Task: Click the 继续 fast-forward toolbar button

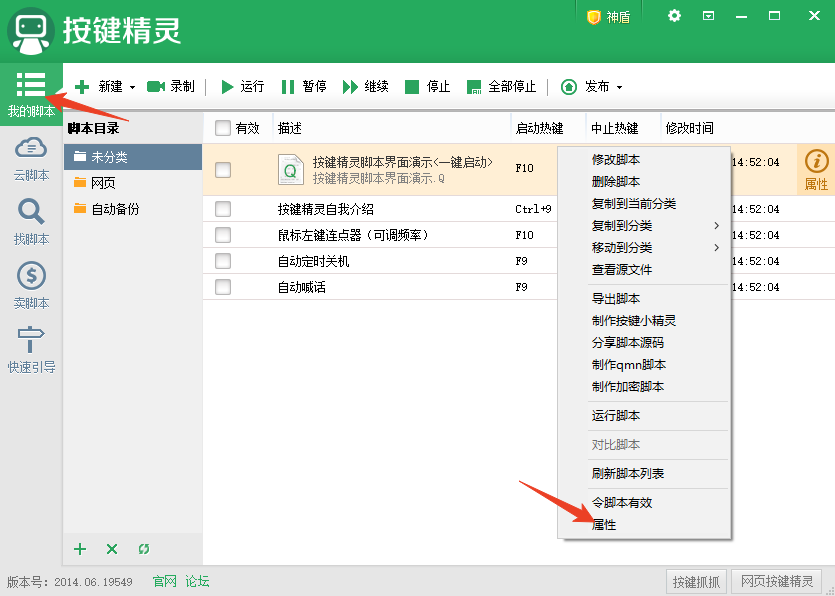Action: click(x=365, y=86)
